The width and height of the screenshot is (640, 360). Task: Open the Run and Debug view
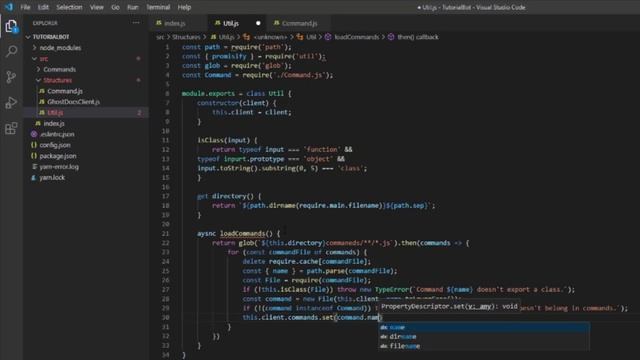(x=11, y=102)
